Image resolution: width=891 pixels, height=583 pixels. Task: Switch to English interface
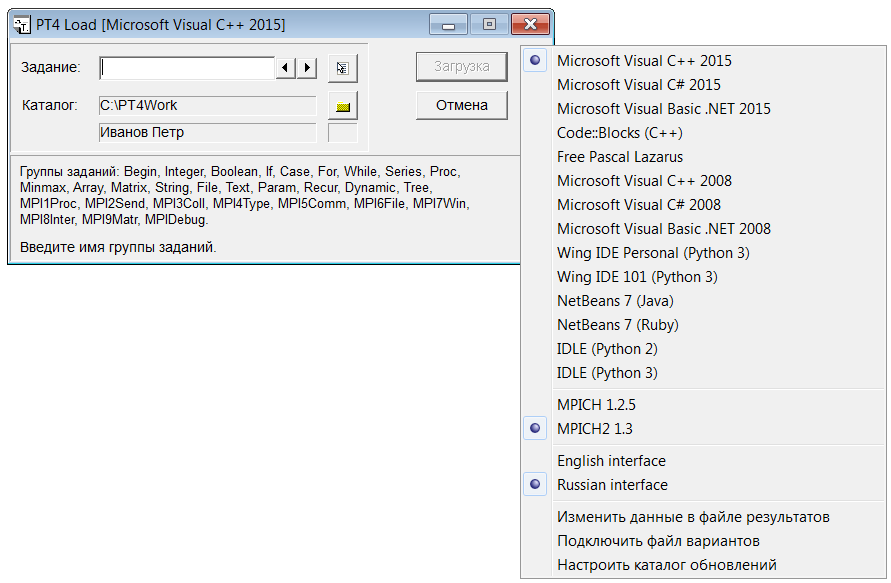pos(703,461)
